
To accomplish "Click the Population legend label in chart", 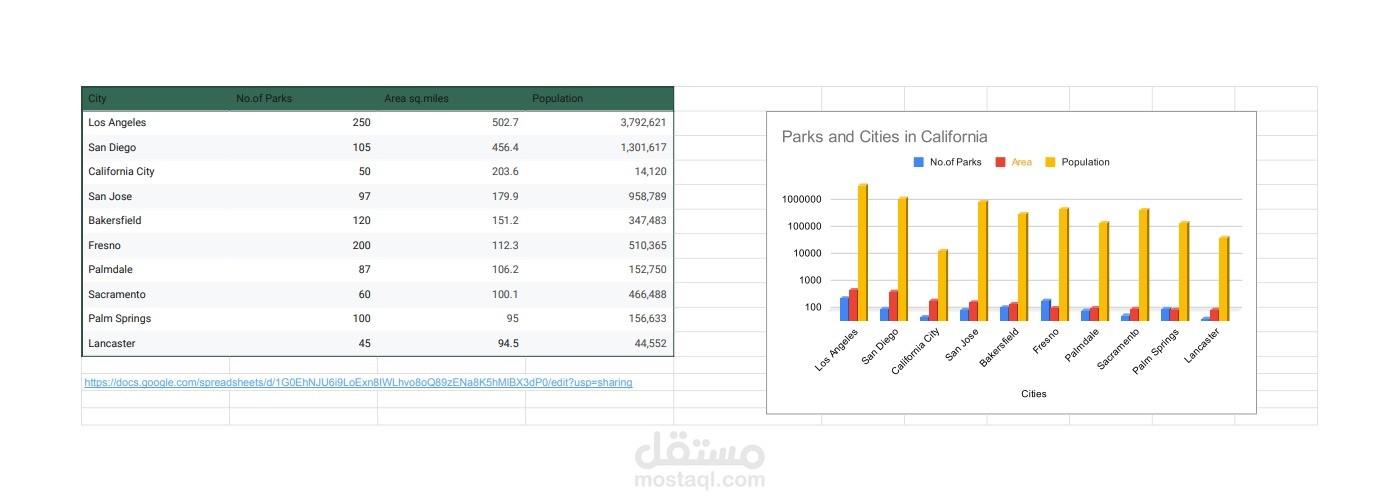I will [1085, 162].
